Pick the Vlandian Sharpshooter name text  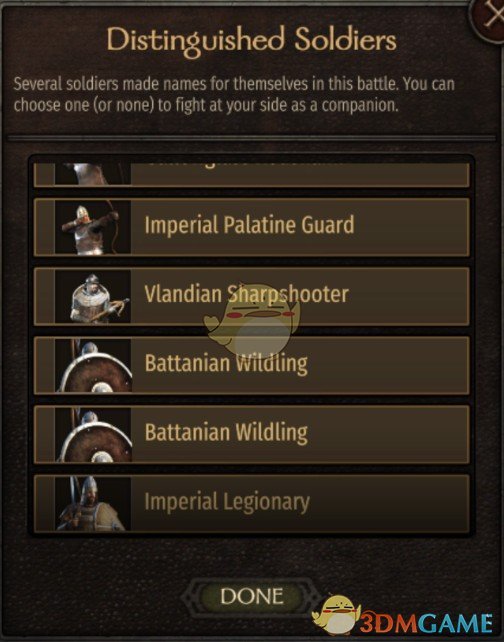(x=246, y=294)
